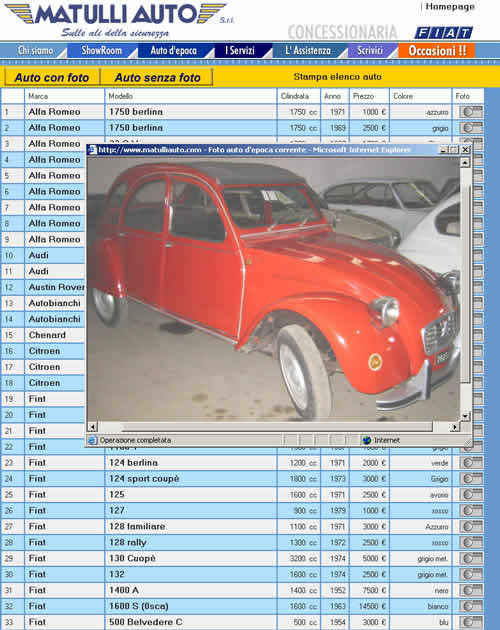Open photo icon for Fiat 124 berlina row
Screen dimensions: 500x630
point(471,463)
